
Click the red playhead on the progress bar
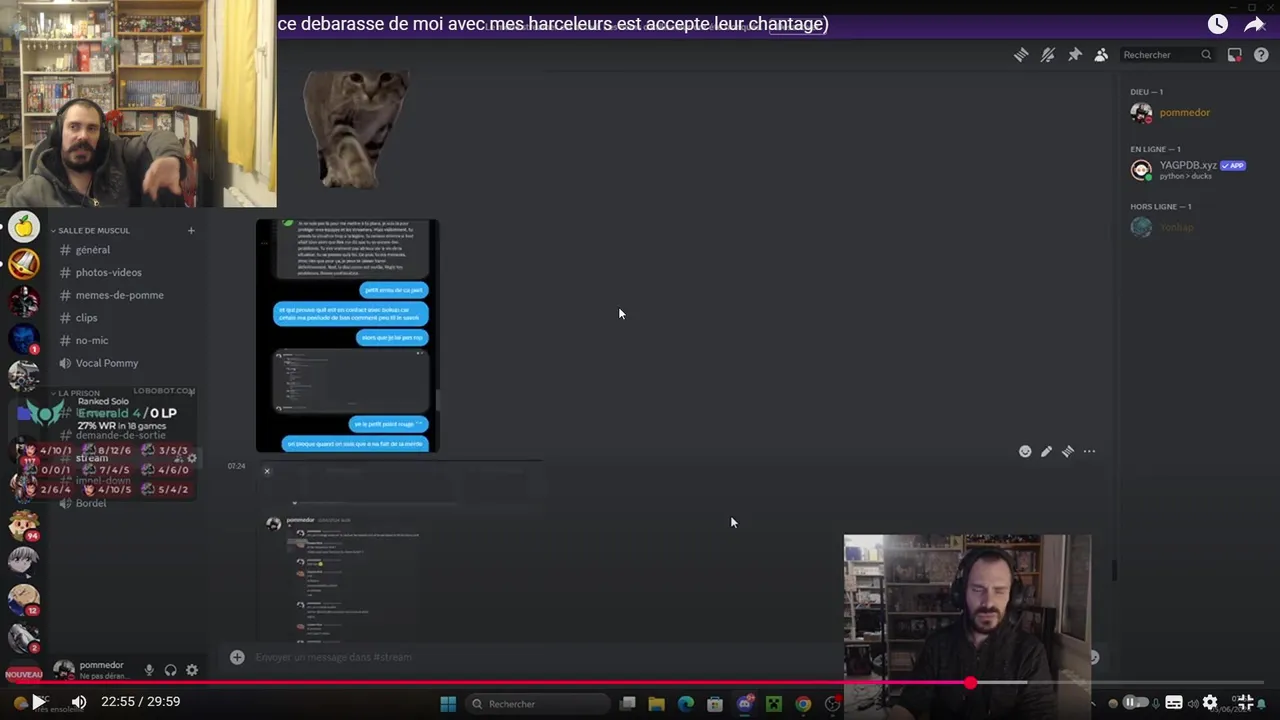click(970, 682)
